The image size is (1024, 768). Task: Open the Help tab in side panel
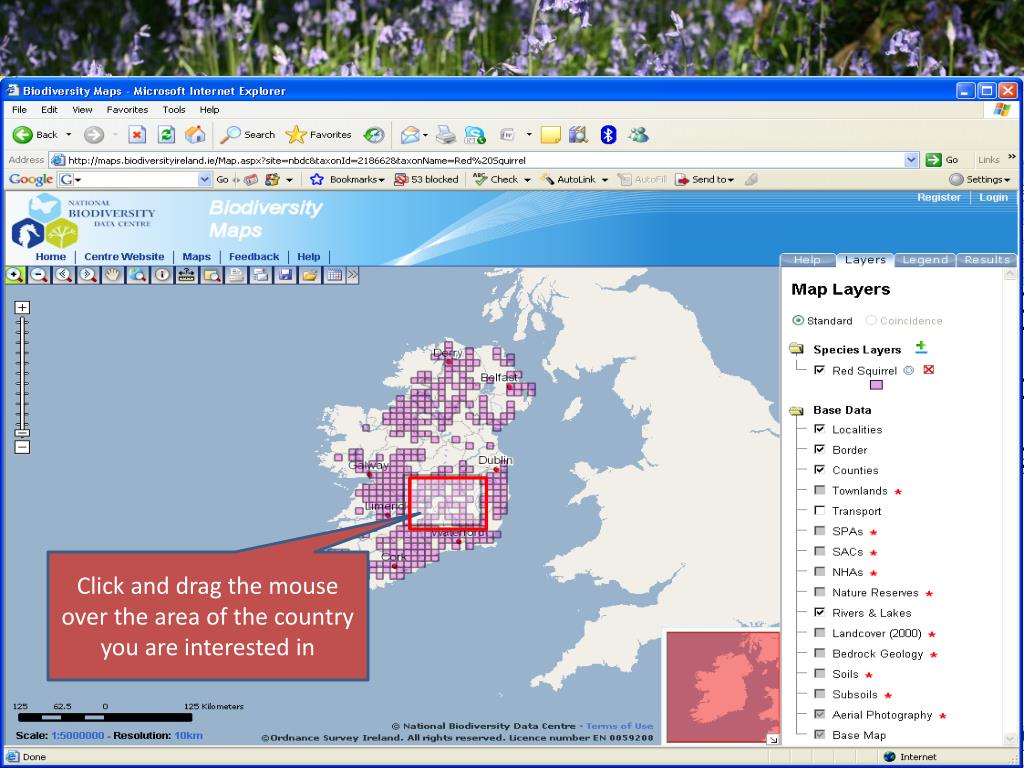807,260
